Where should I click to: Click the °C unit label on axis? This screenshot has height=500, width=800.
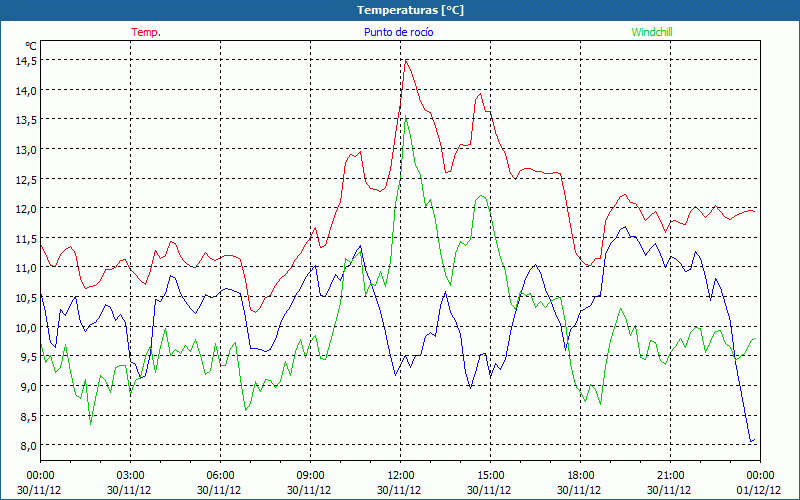click(31, 46)
